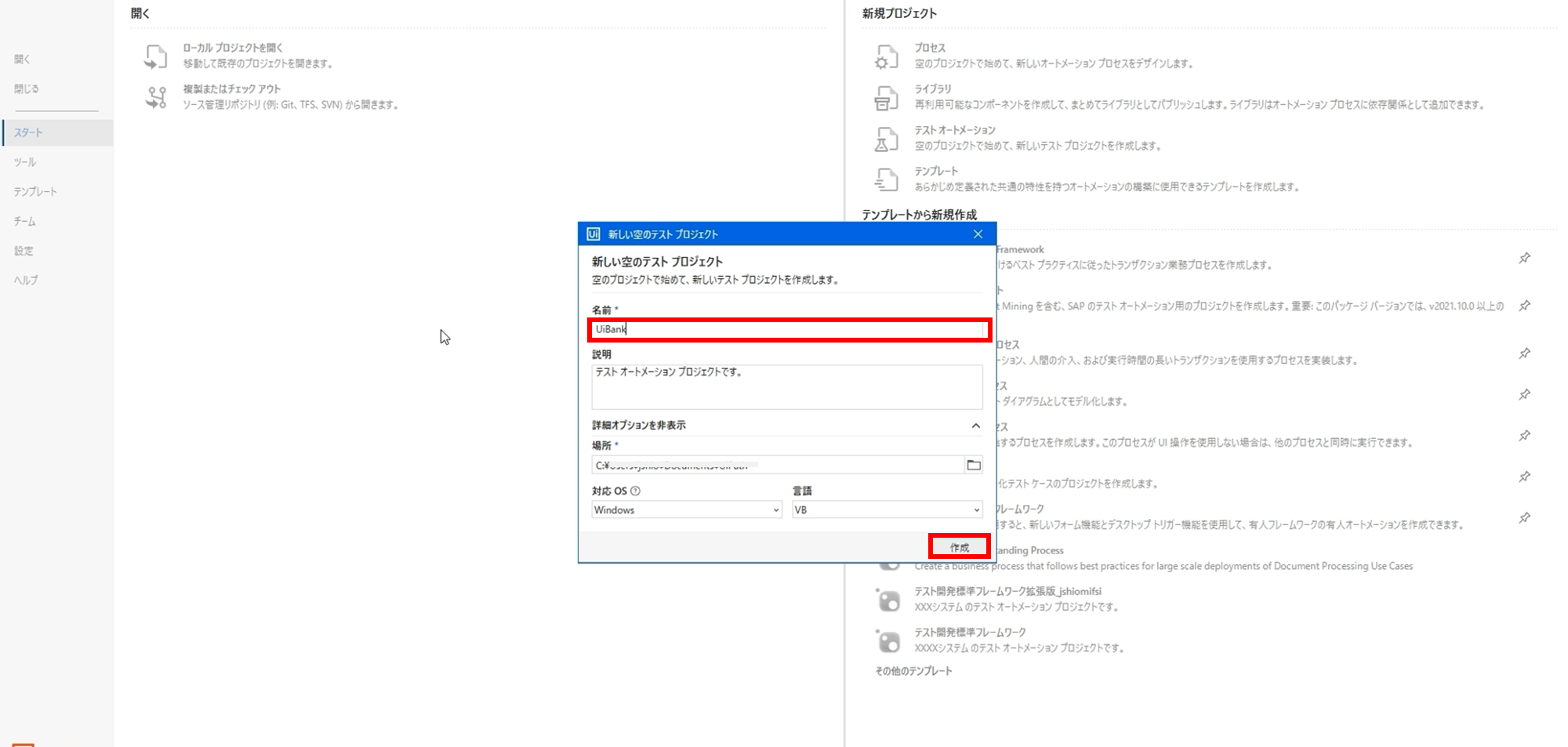The height and width of the screenshot is (747, 1568).
Task: Select the ライブラリ new project icon
Action: (886, 97)
